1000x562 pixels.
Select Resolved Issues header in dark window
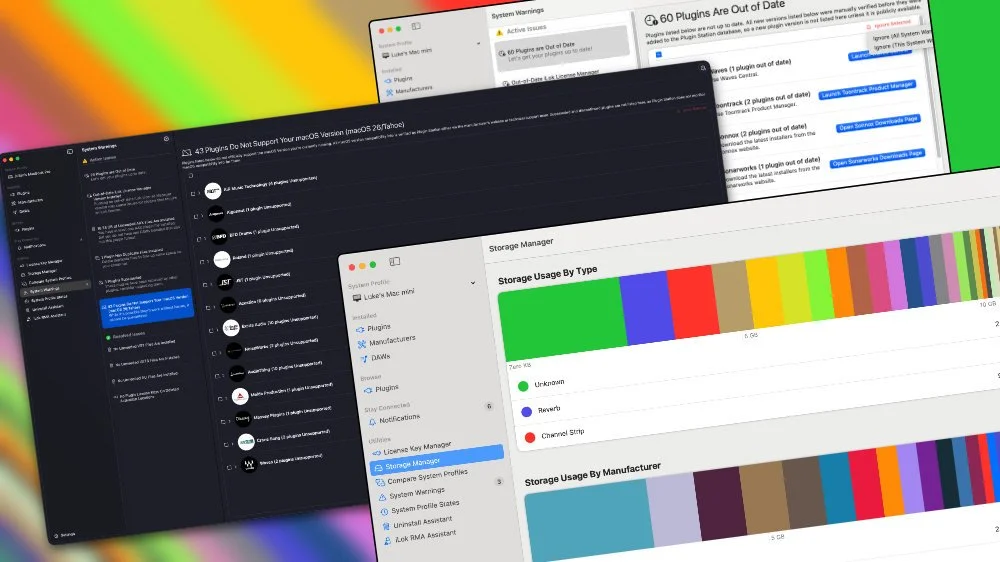[126, 335]
